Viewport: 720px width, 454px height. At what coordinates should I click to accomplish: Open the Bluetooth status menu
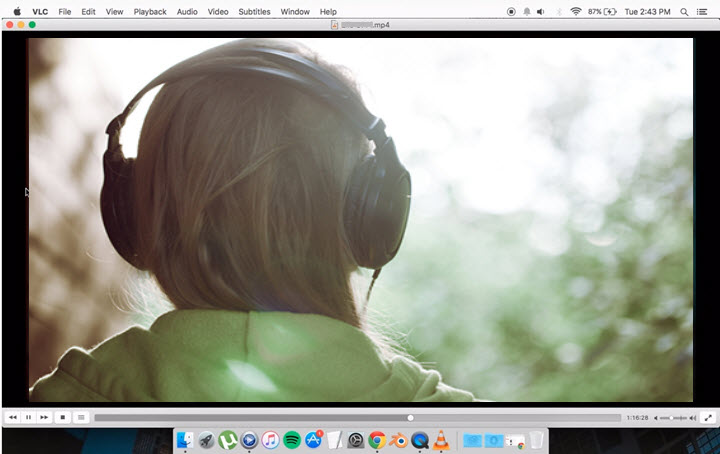pos(559,12)
